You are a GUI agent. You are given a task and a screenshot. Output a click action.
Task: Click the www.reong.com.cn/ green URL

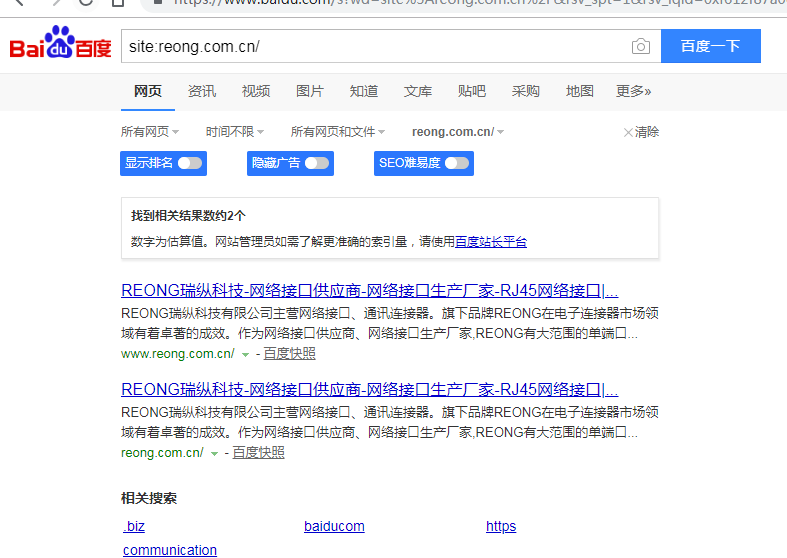(178, 354)
